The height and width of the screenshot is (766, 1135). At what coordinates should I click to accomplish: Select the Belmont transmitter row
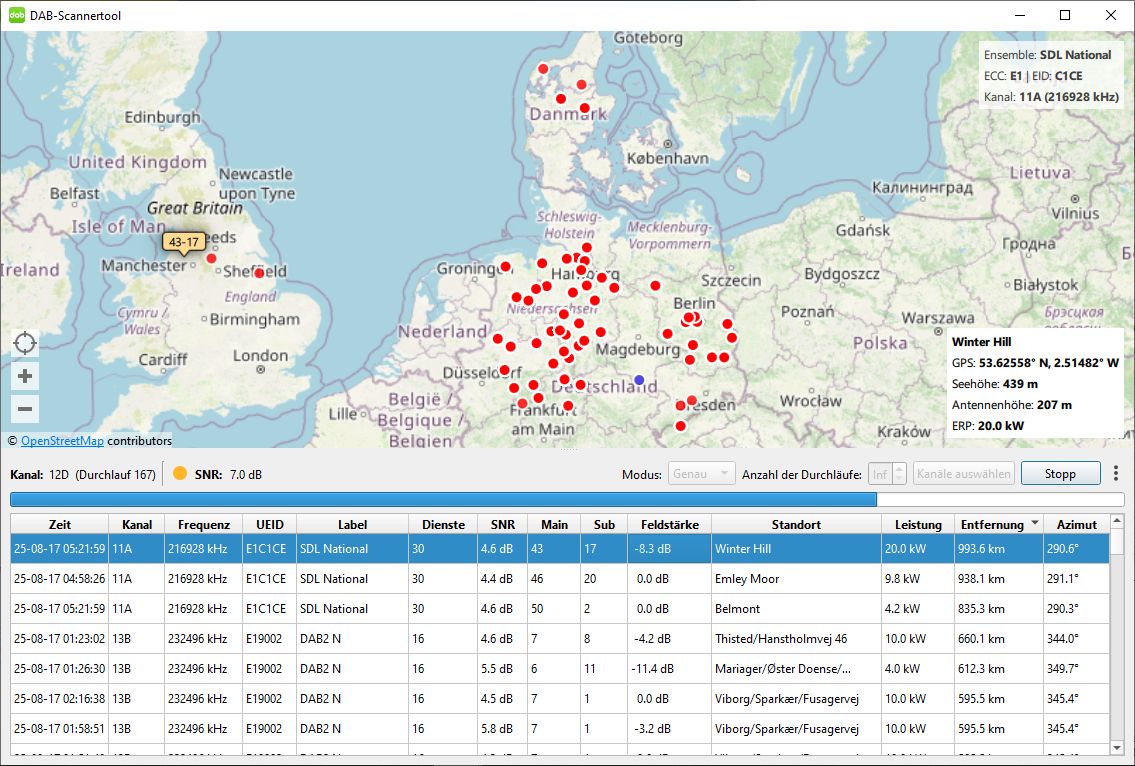click(x=560, y=609)
